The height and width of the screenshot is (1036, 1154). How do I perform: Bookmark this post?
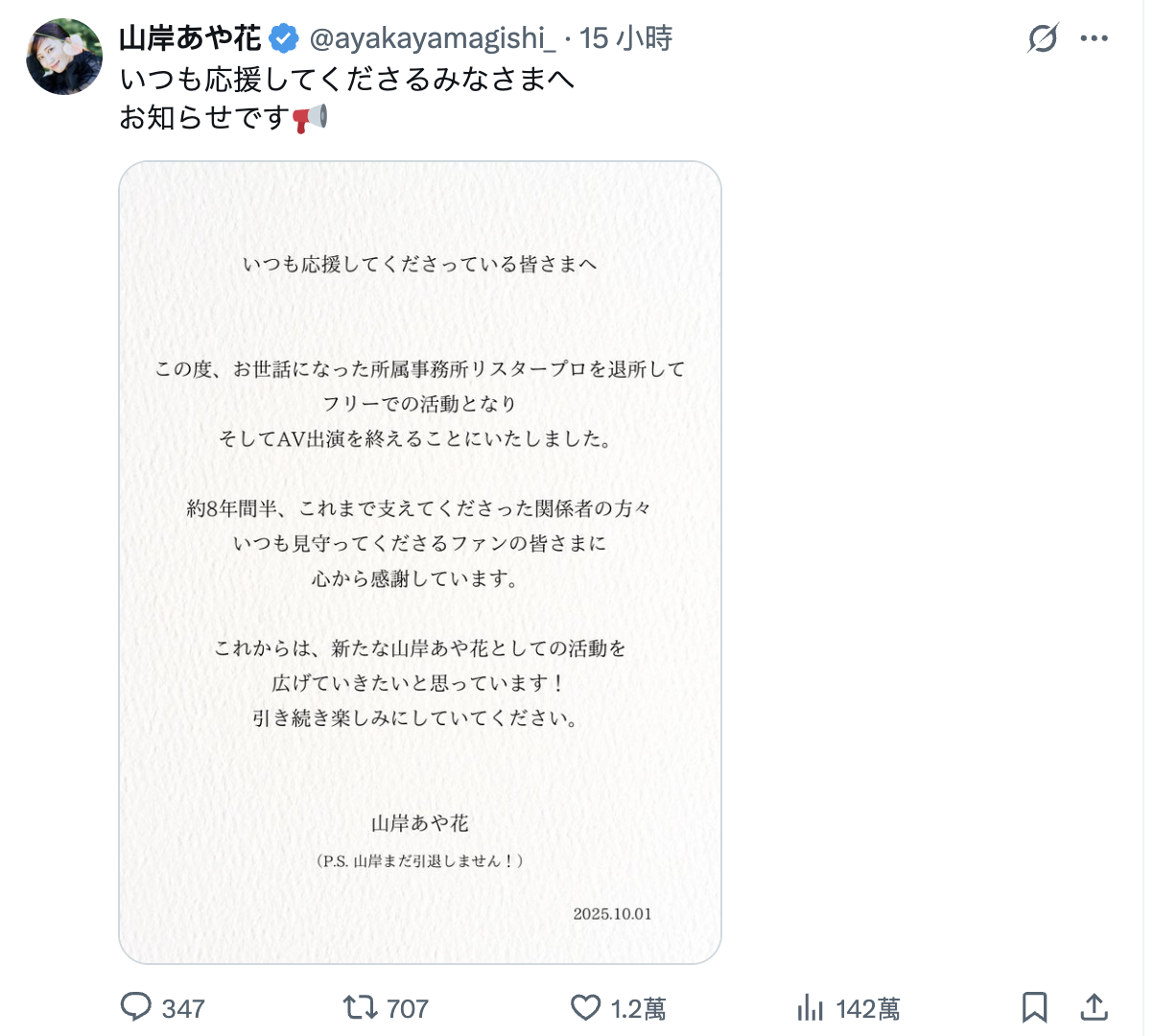point(1034,1007)
